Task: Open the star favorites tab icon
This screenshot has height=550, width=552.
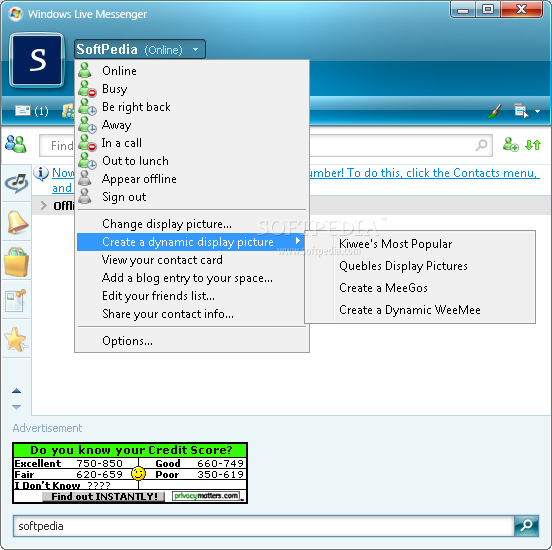Action: tap(16, 339)
